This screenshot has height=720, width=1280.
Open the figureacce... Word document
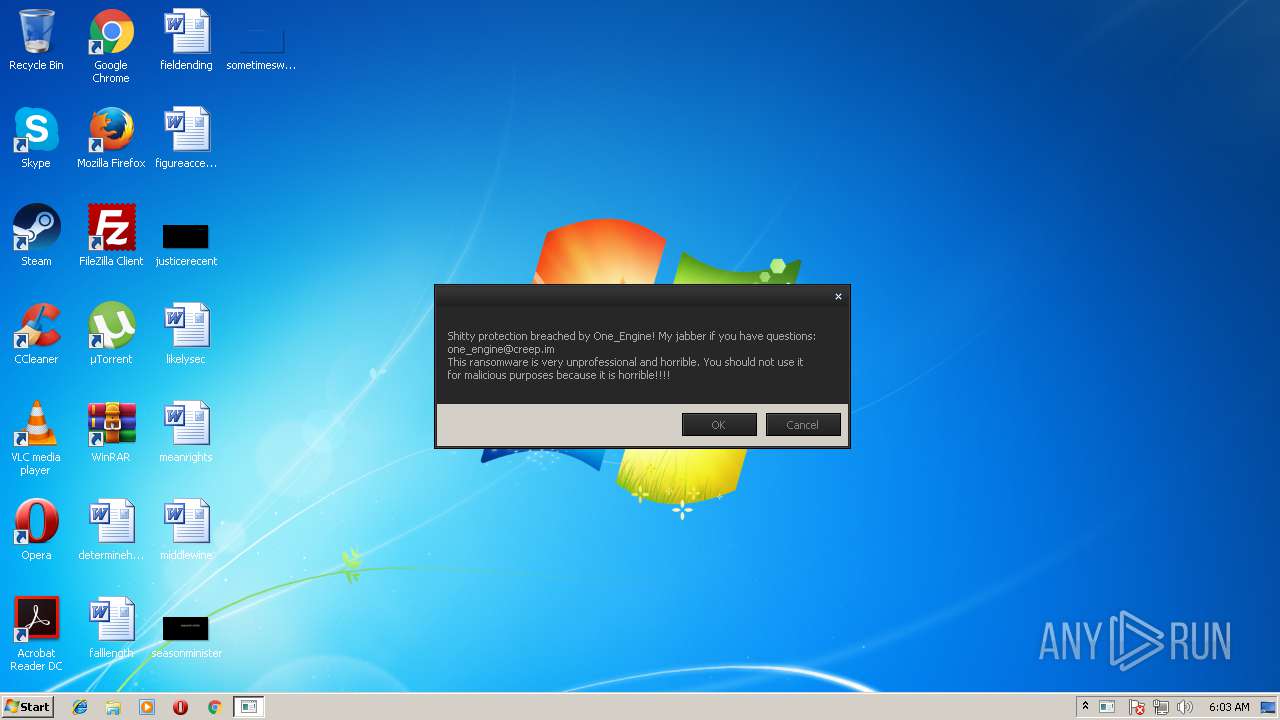click(186, 138)
